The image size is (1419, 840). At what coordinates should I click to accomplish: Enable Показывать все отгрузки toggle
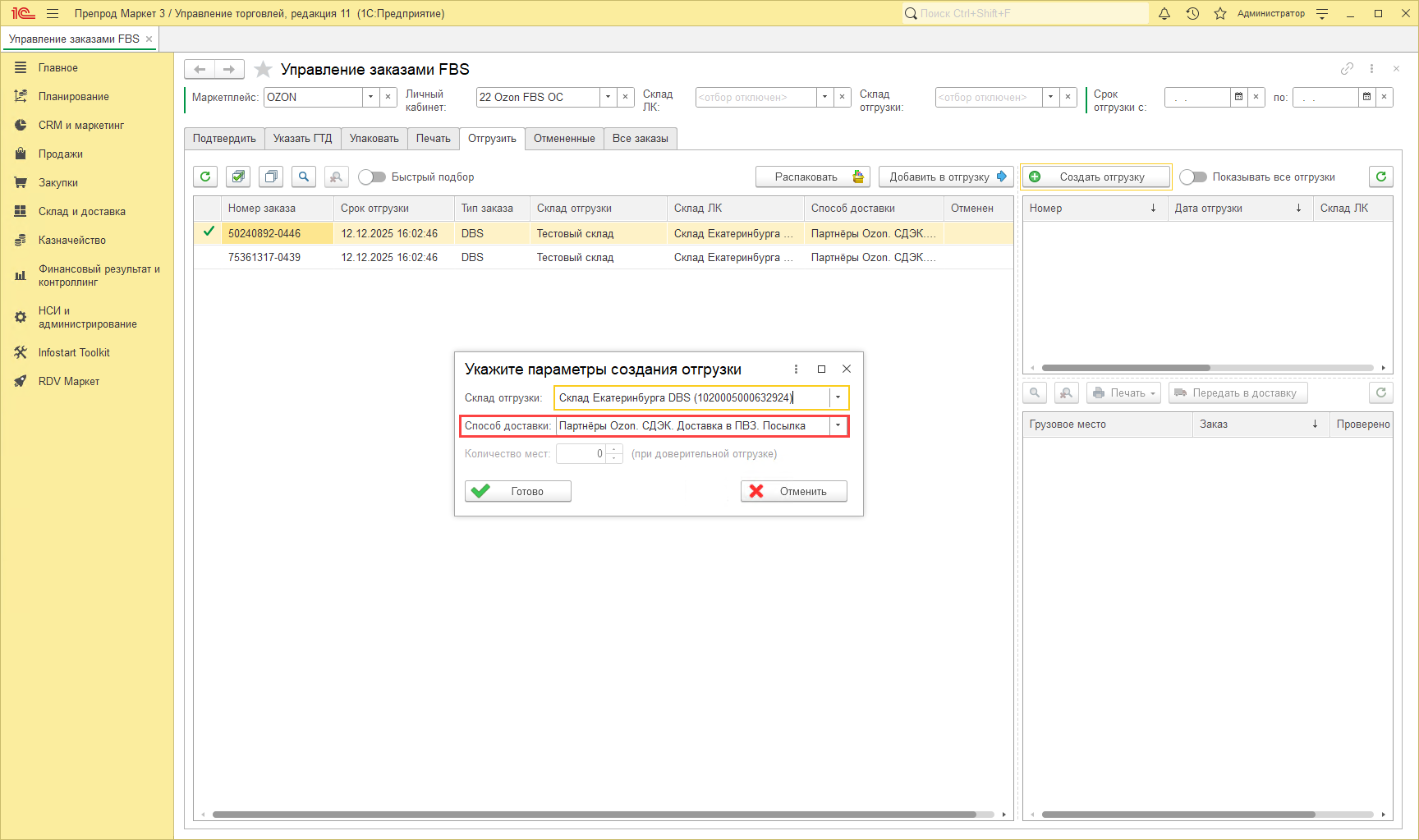[x=1192, y=177]
